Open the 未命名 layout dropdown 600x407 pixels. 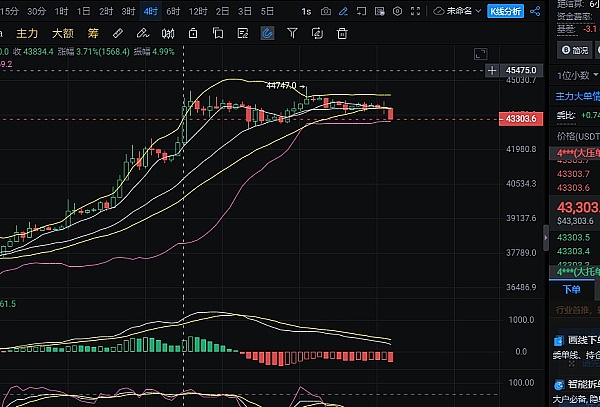tap(458, 11)
